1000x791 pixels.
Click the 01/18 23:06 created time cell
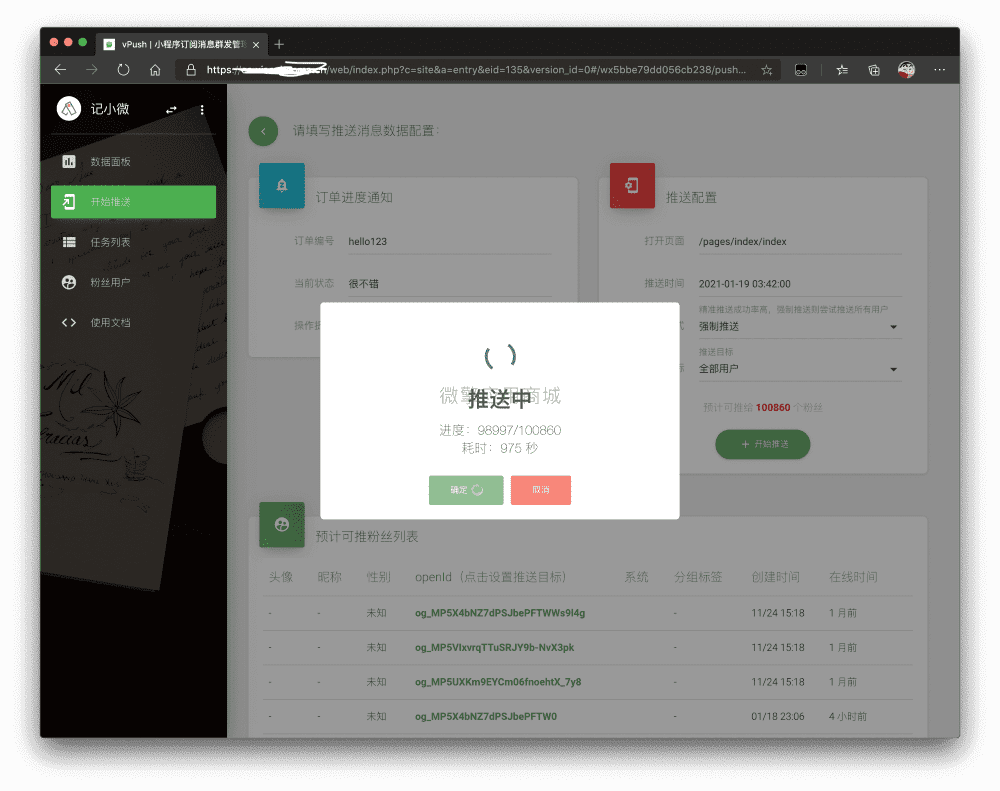click(x=777, y=716)
